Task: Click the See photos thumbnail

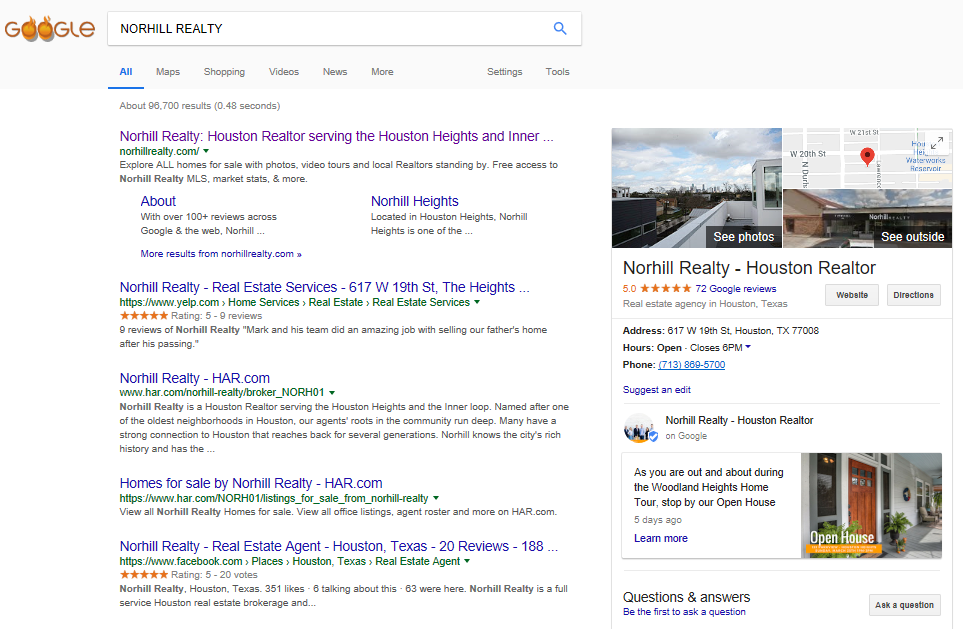Action: point(696,188)
